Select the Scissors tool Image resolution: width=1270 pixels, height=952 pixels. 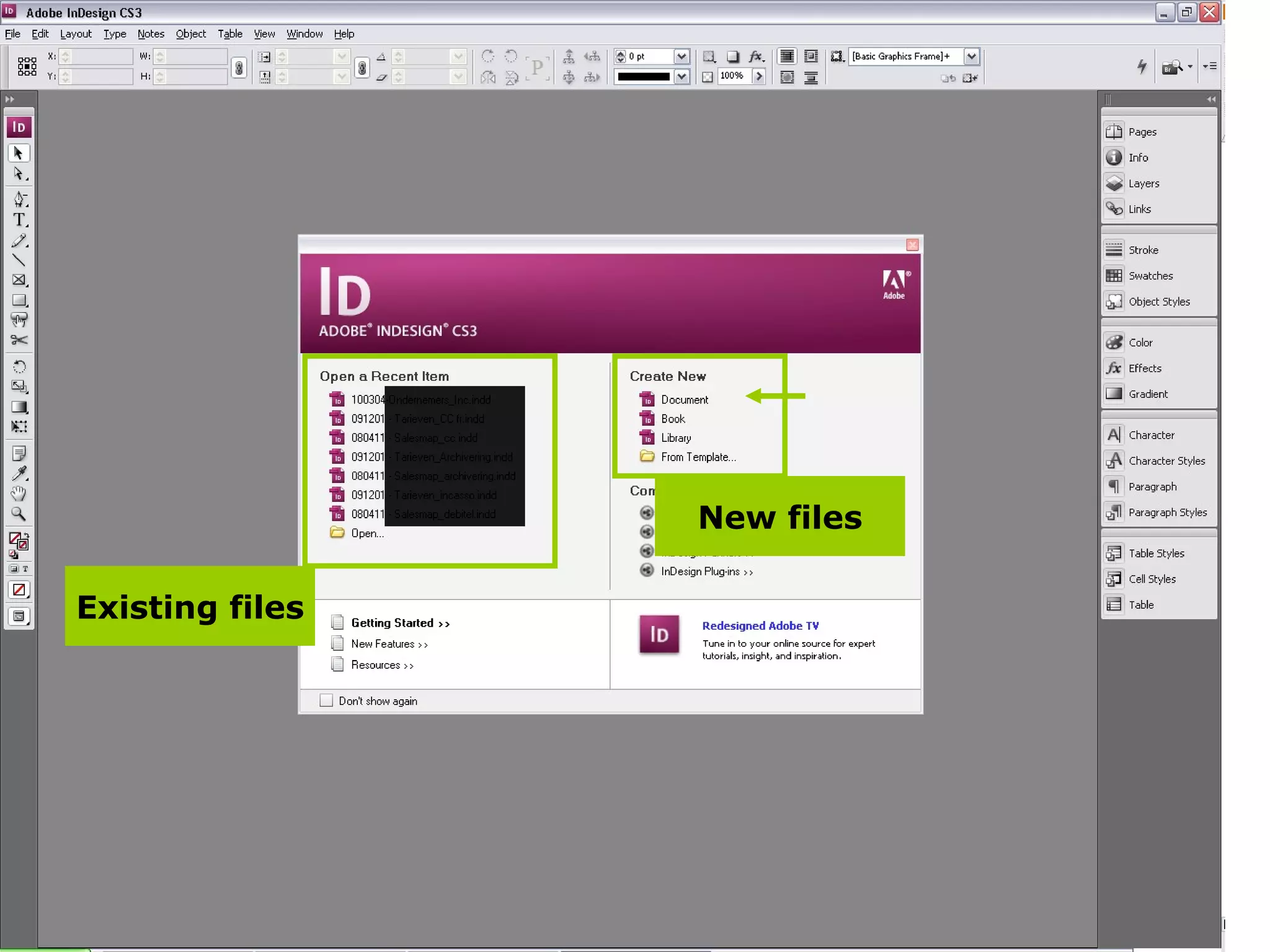point(19,340)
